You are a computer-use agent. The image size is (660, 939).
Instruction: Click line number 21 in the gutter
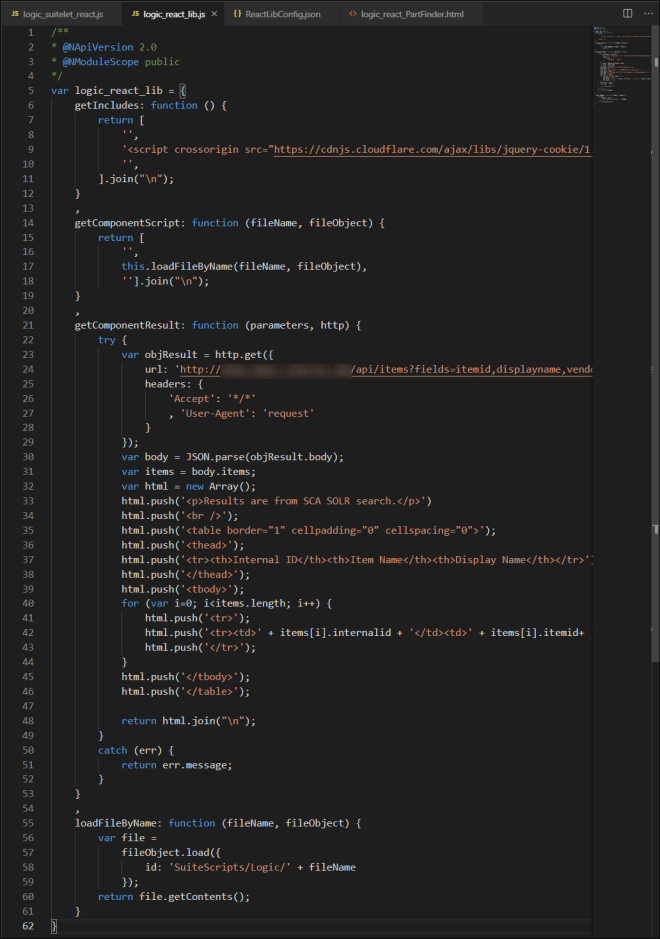29,325
